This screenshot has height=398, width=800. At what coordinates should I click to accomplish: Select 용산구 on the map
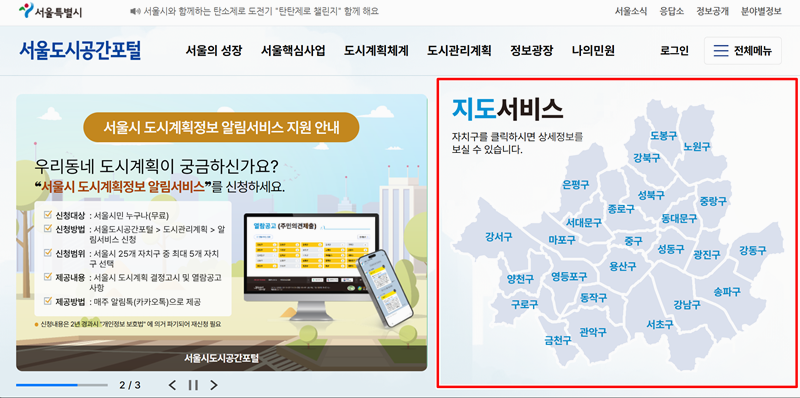click(622, 266)
